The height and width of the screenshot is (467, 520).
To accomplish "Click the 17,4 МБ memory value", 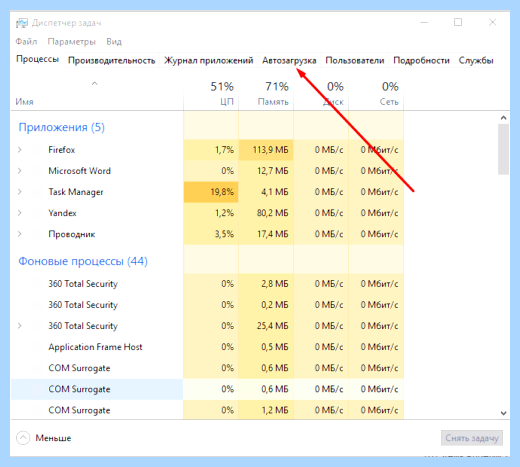I will (272, 234).
